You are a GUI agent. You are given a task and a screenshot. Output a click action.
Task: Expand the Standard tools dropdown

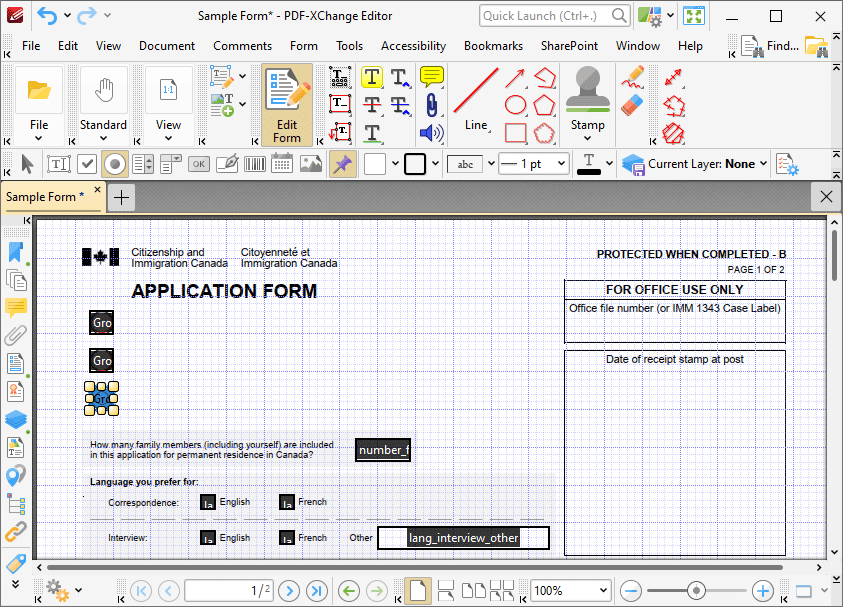[103, 138]
